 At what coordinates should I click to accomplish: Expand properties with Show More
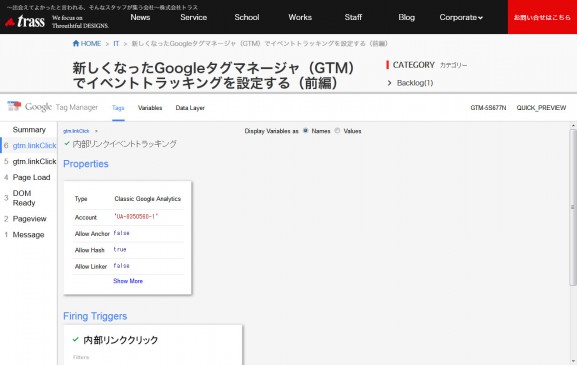pyautogui.click(x=128, y=281)
